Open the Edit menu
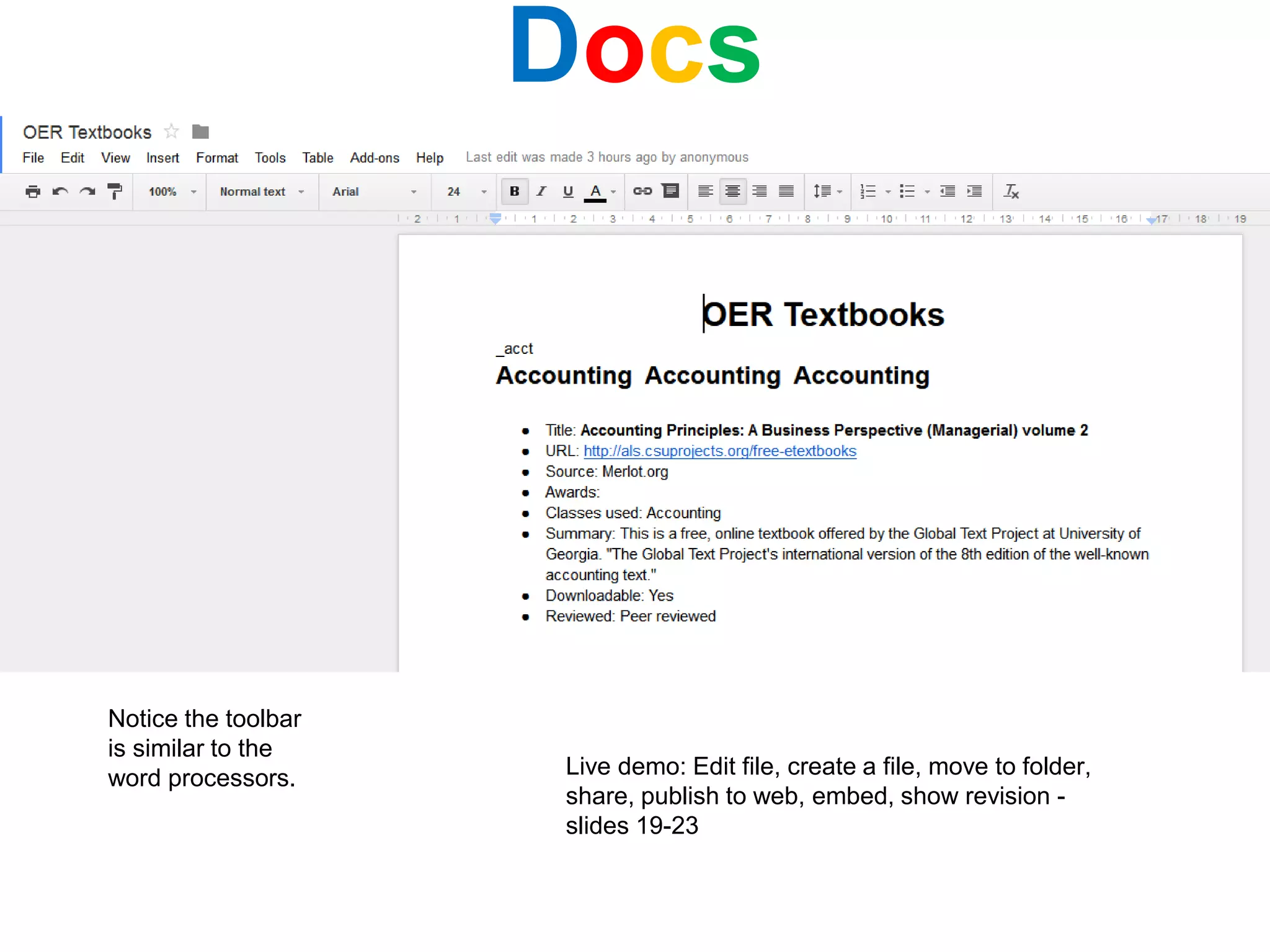The width and height of the screenshot is (1270, 952). click(x=73, y=158)
